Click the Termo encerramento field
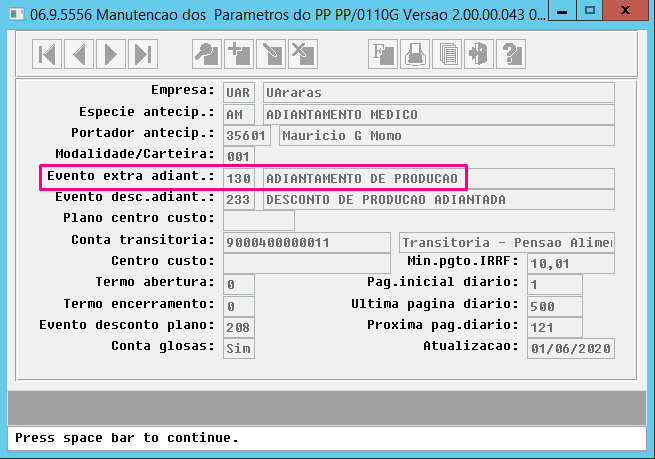The width and height of the screenshot is (655, 459). 239,307
